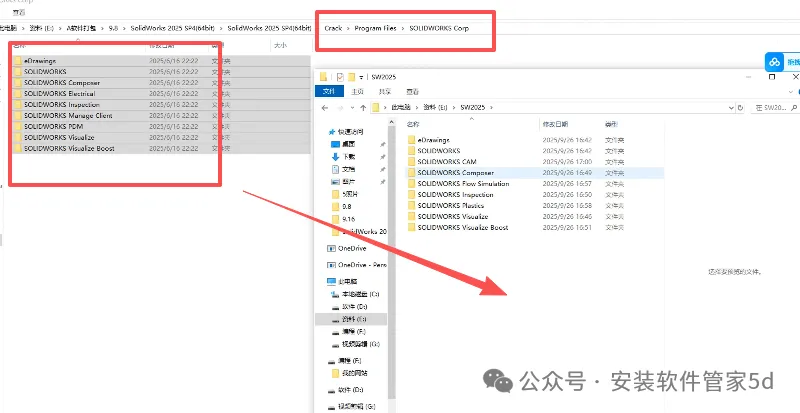The height and width of the screenshot is (413, 800).
Task: Expand the ribbon with the chevron in SW2025
Action: [791, 92]
